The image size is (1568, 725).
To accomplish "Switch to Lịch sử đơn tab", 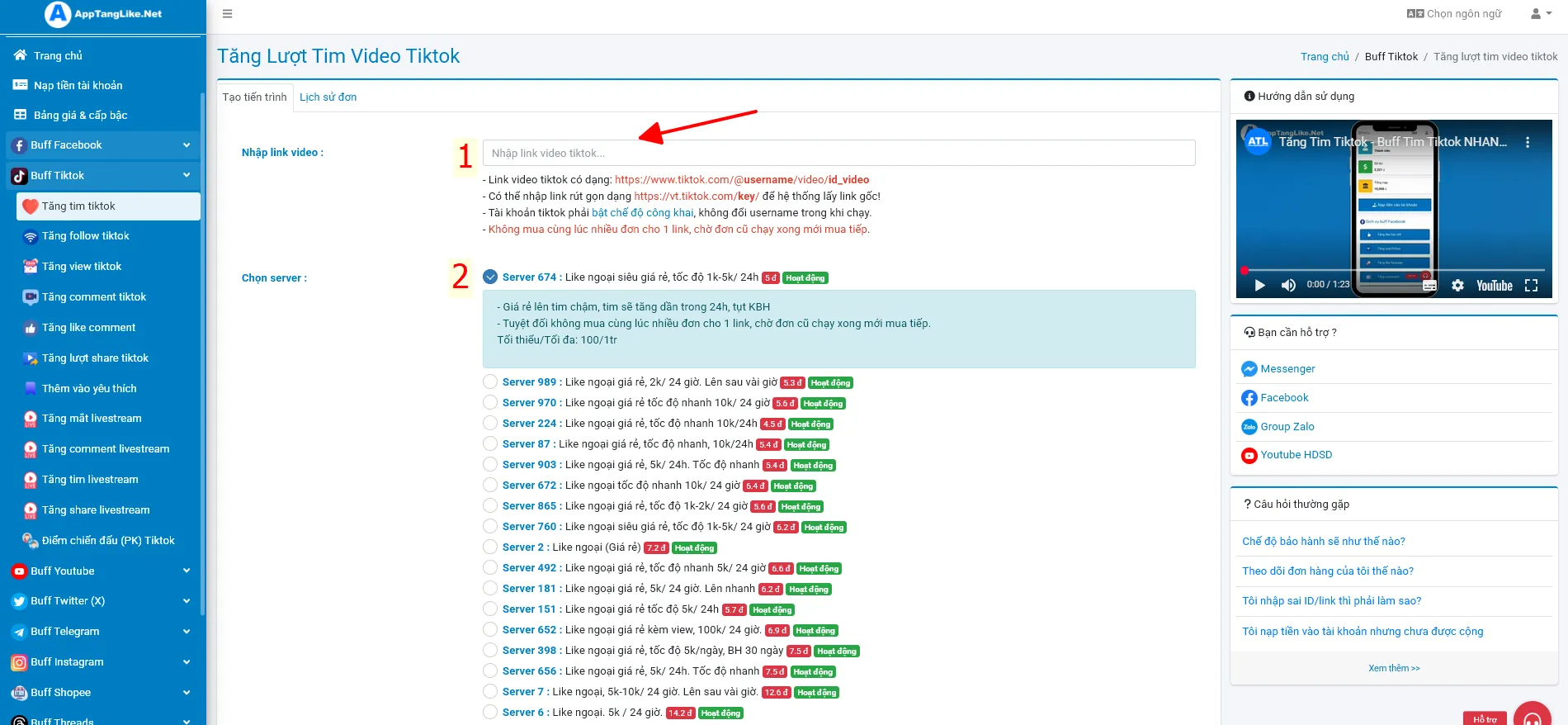I will tap(328, 97).
